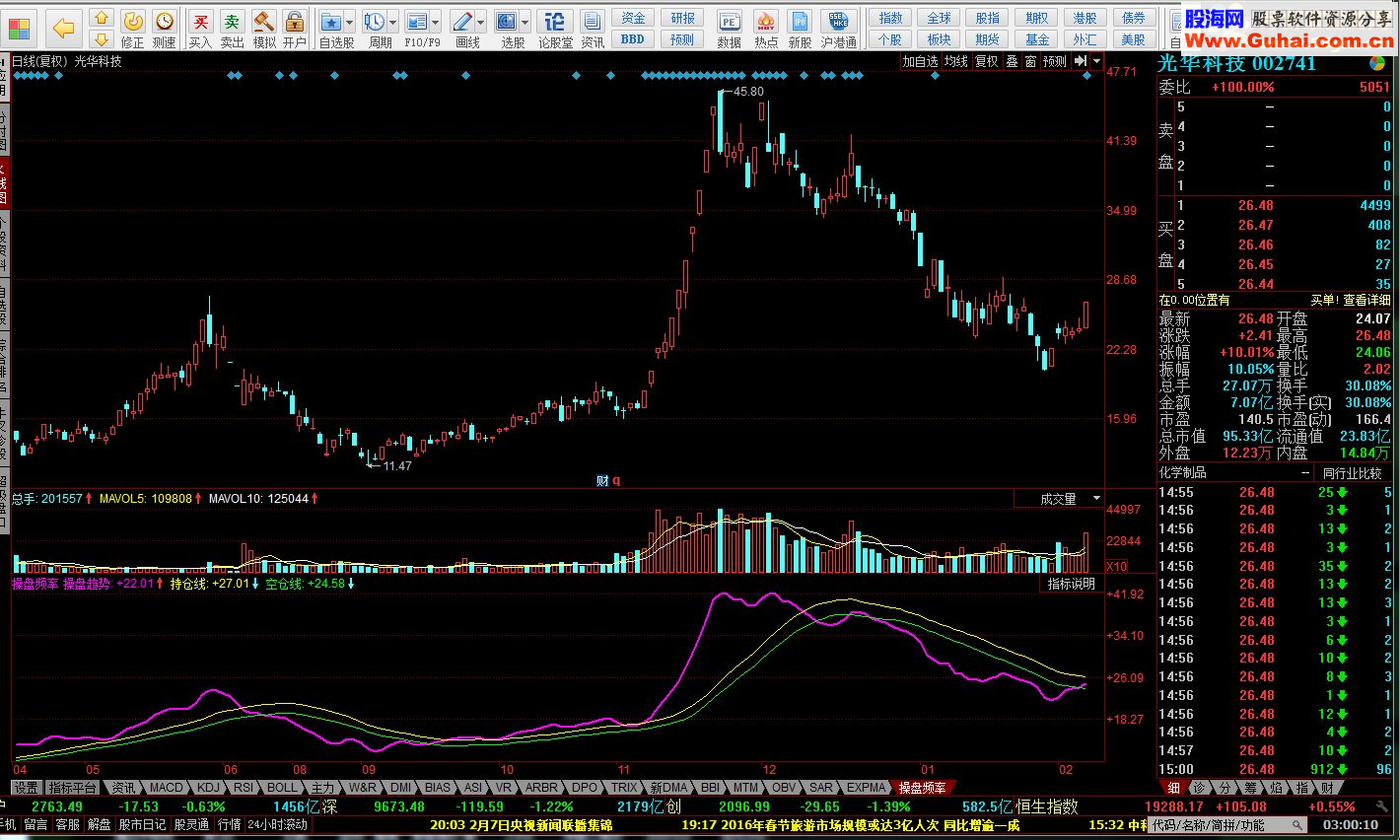Click the BBD button
The height and width of the screenshot is (840, 1400).
[x=633, y=39]
